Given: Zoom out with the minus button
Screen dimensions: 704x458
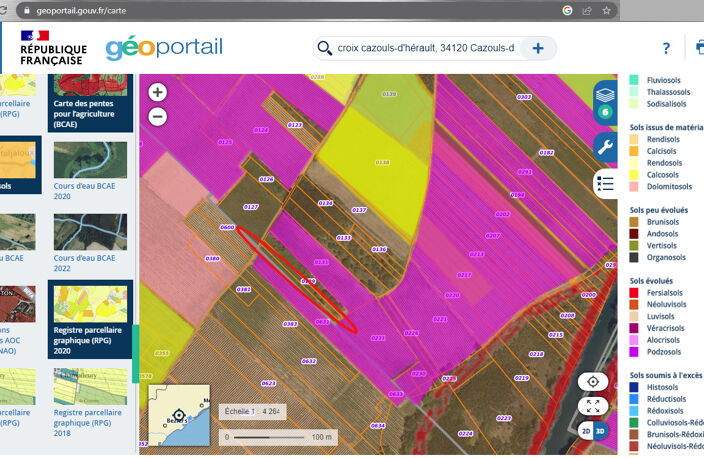Looking at the screenshot, I should 158,117.
